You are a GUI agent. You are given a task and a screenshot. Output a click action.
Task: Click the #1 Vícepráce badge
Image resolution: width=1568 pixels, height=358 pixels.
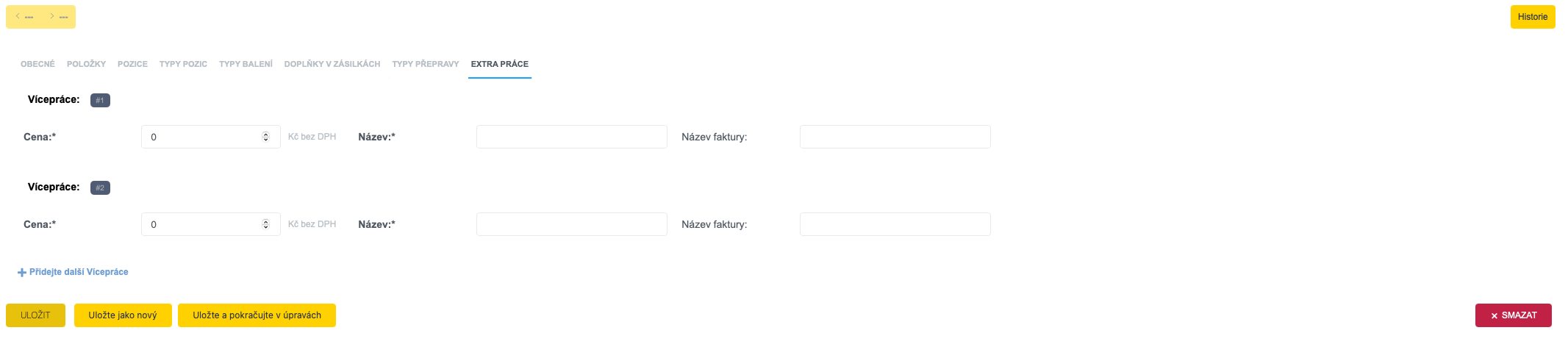coord(100,100)
